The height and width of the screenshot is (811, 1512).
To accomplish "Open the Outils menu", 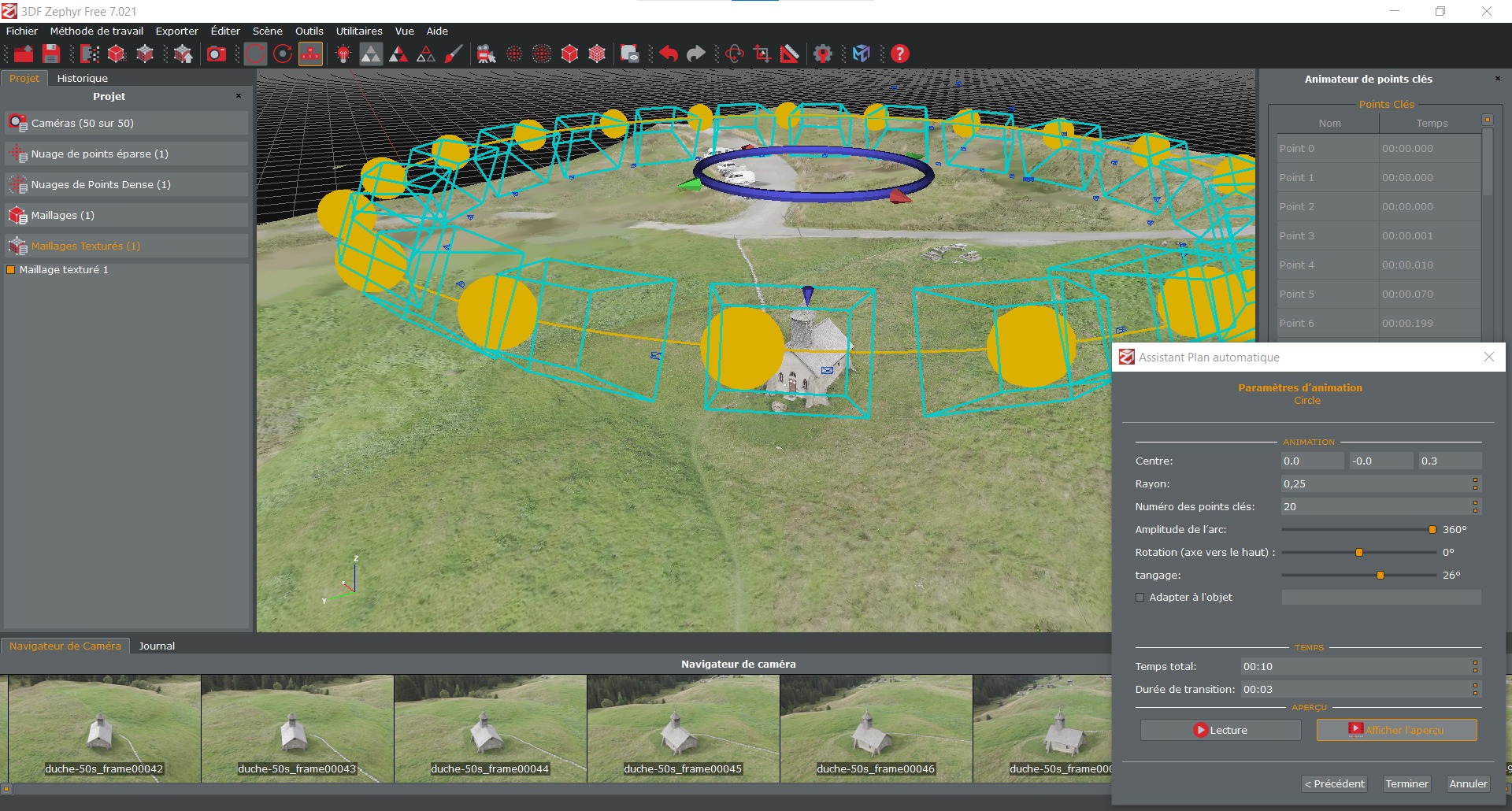I will (309, 31).
